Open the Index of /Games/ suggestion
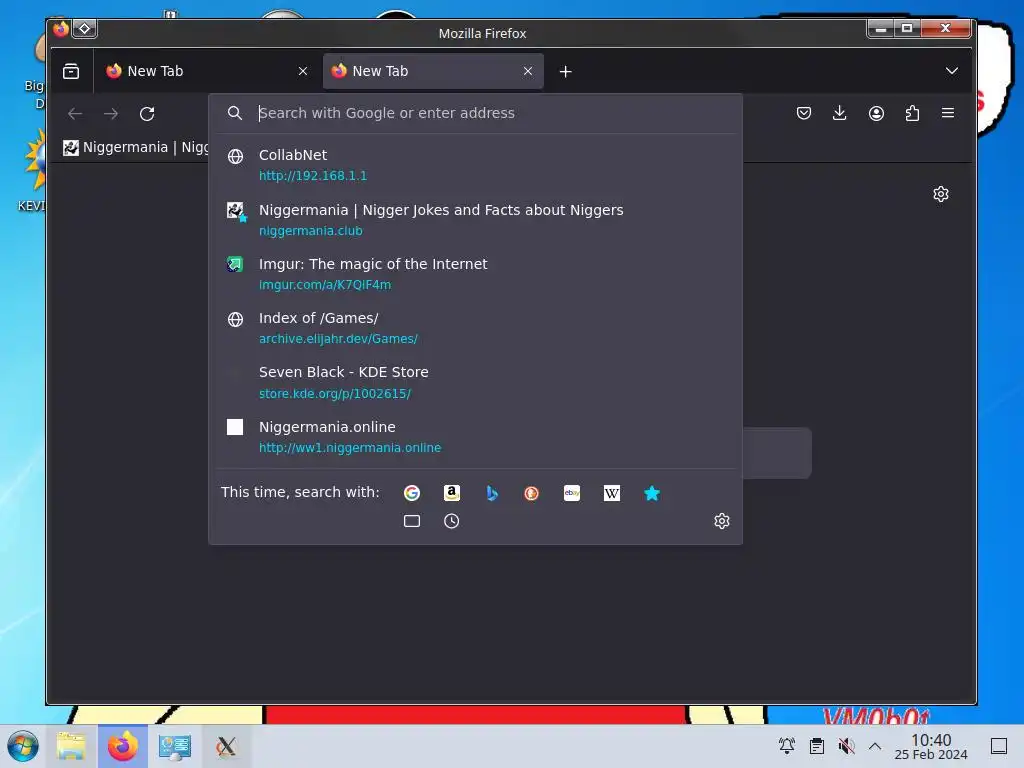The width and height of the screenshot is (1024, 768). [476, 328]
